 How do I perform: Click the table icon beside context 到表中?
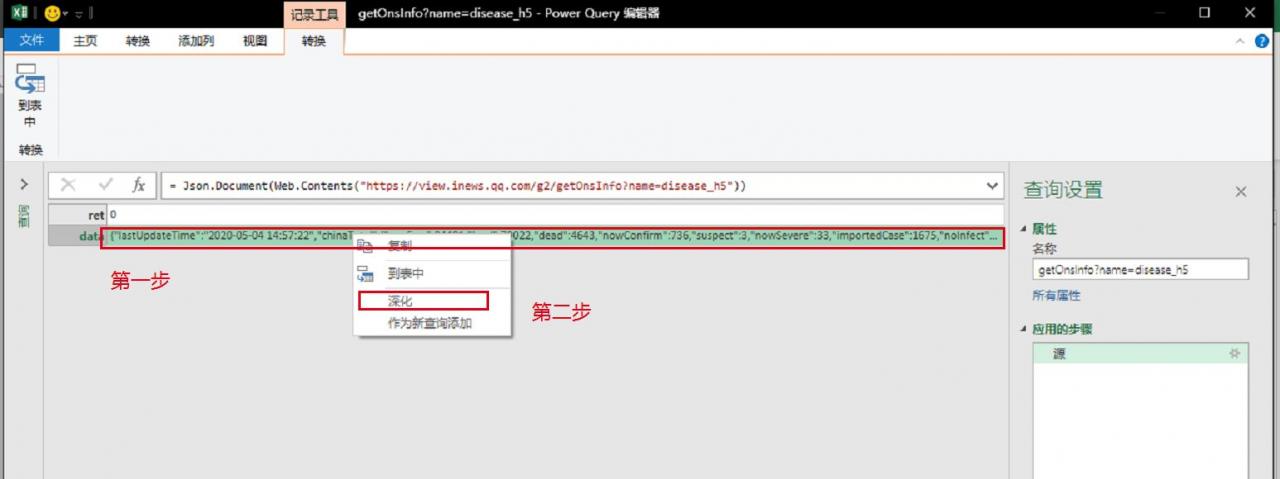[x=364, y=274]
